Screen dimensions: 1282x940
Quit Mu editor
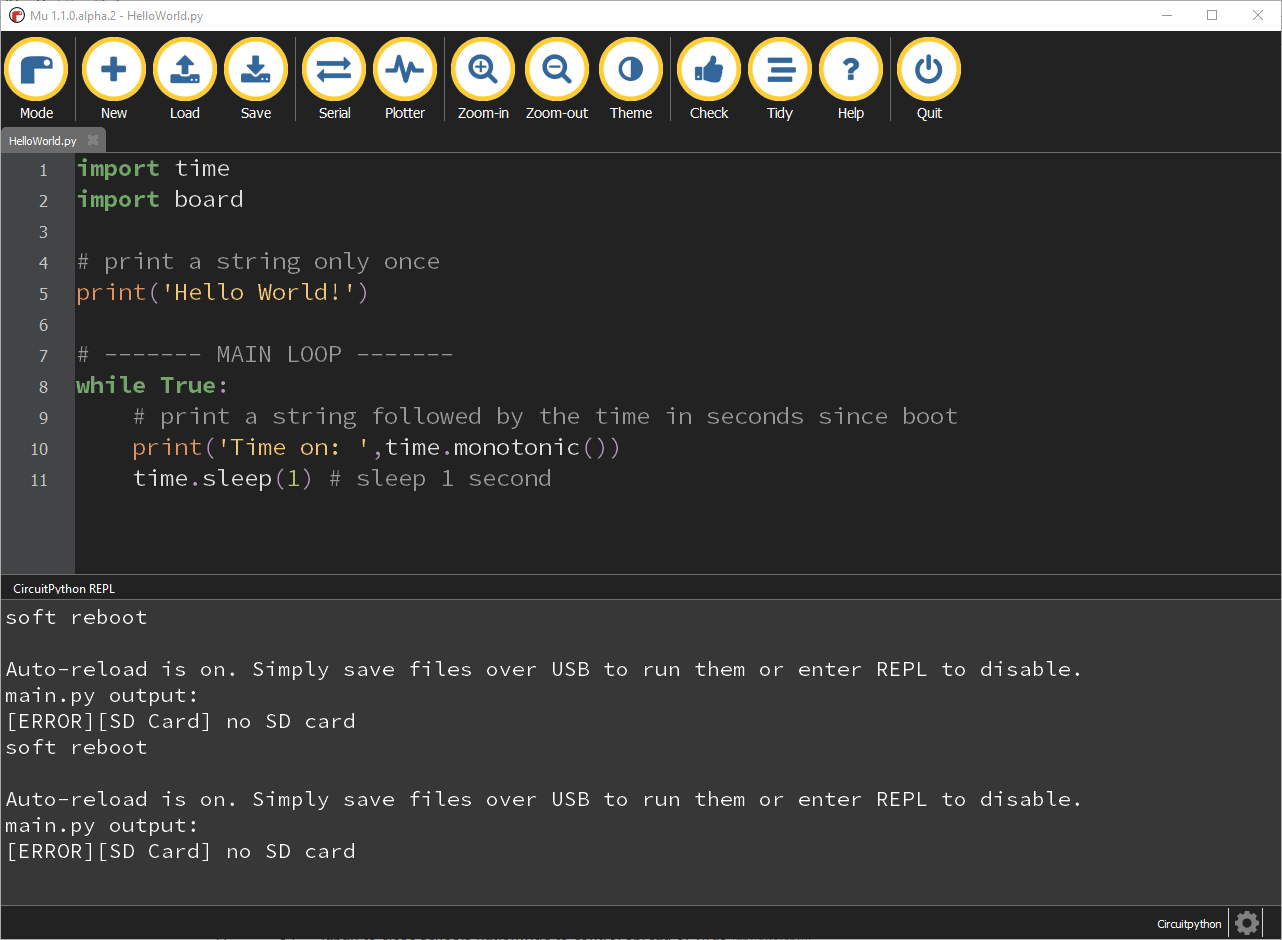[929, 80]
